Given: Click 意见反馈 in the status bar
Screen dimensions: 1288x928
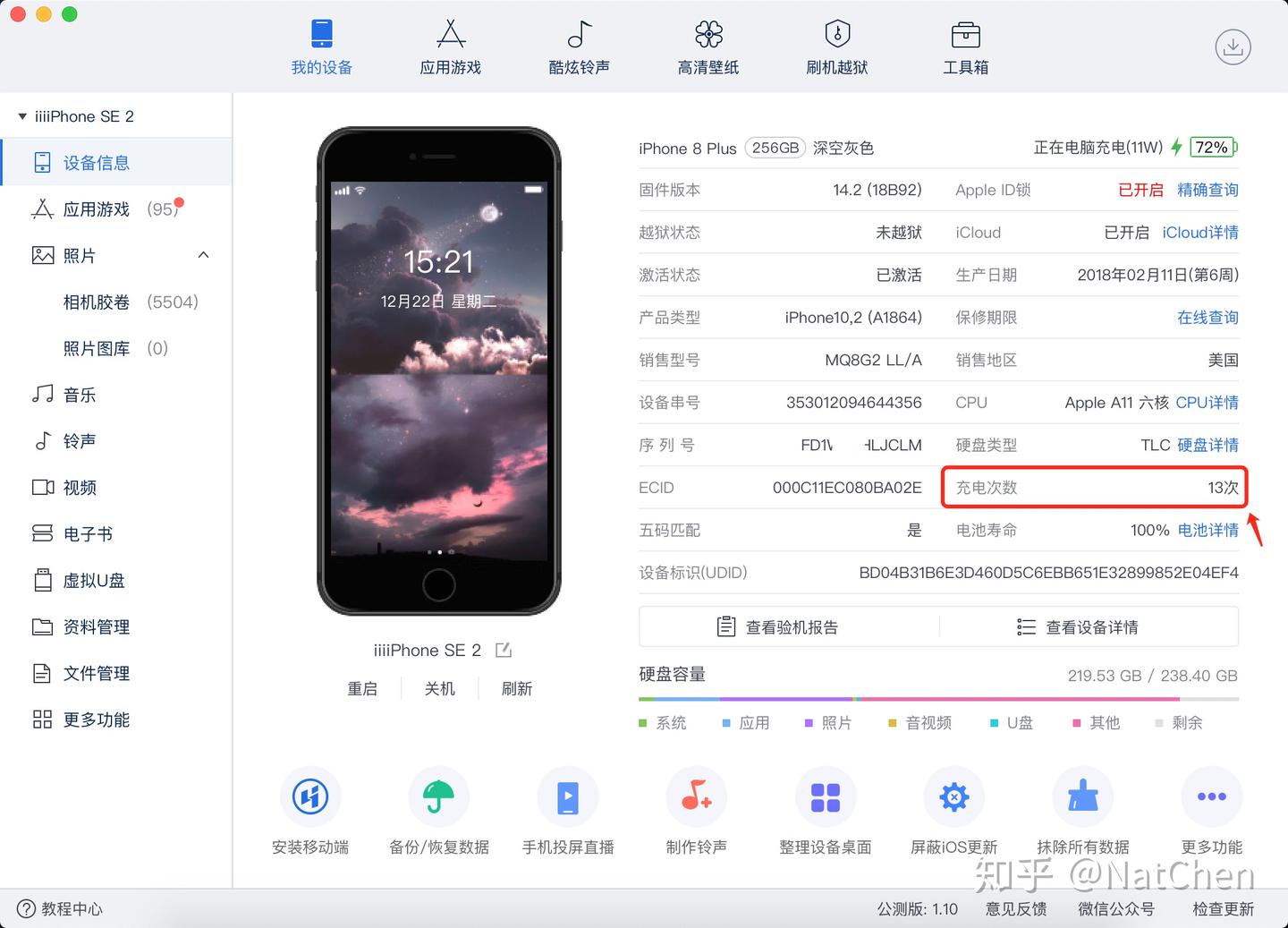Looking at the screenshot, I should pyautogui.click(x=1016, y=909).
